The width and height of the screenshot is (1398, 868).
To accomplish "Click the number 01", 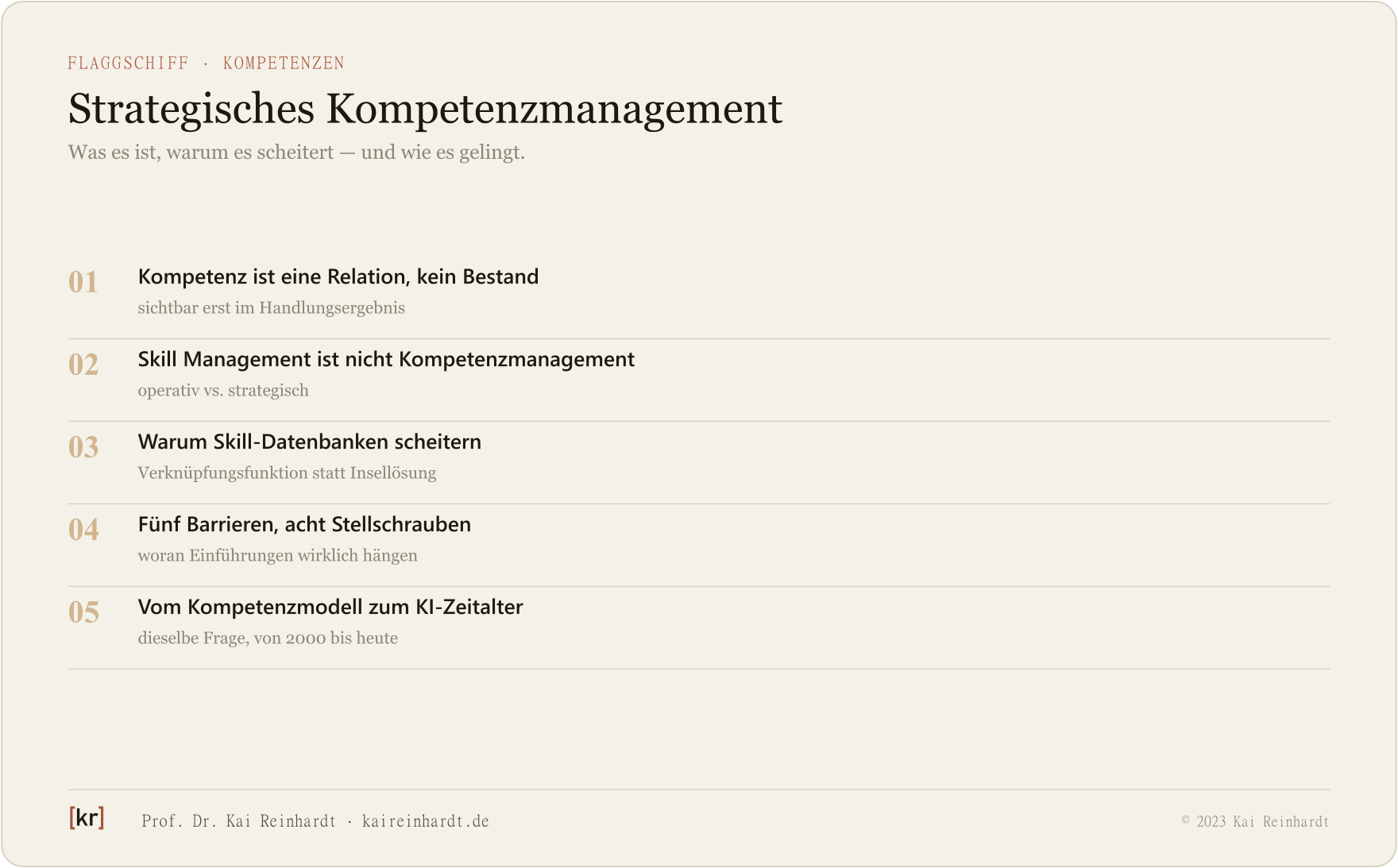I will 83,282.
